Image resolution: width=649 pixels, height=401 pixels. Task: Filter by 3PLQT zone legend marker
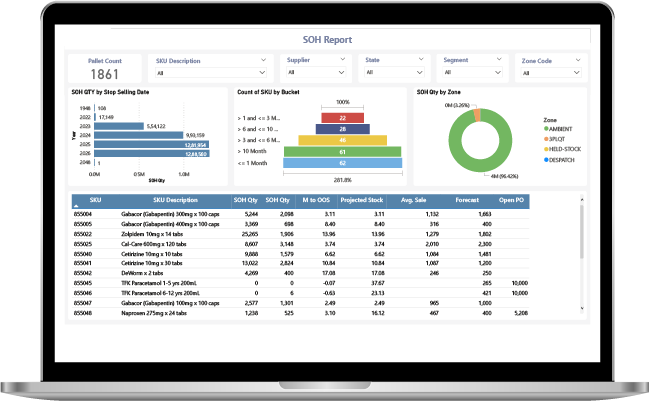(546, 139)
